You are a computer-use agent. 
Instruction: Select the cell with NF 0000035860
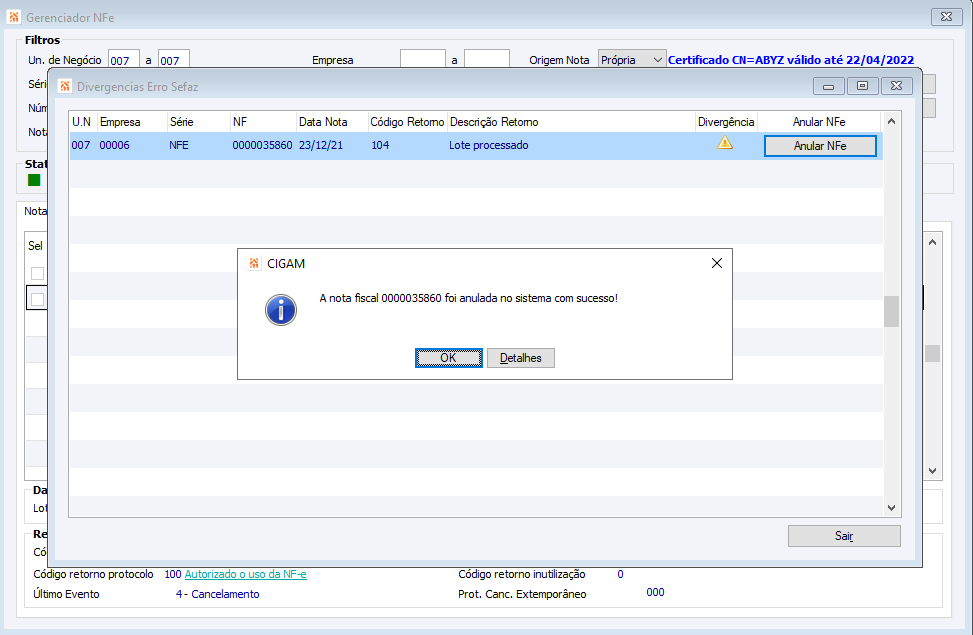262,145
